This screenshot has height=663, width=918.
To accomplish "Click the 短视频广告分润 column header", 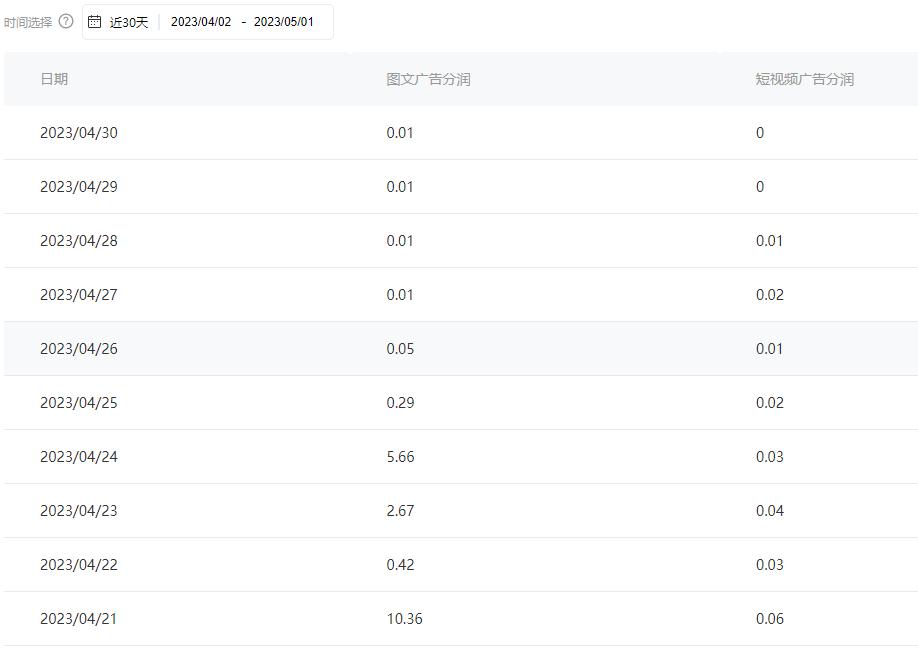I will [x=804, y=79].
